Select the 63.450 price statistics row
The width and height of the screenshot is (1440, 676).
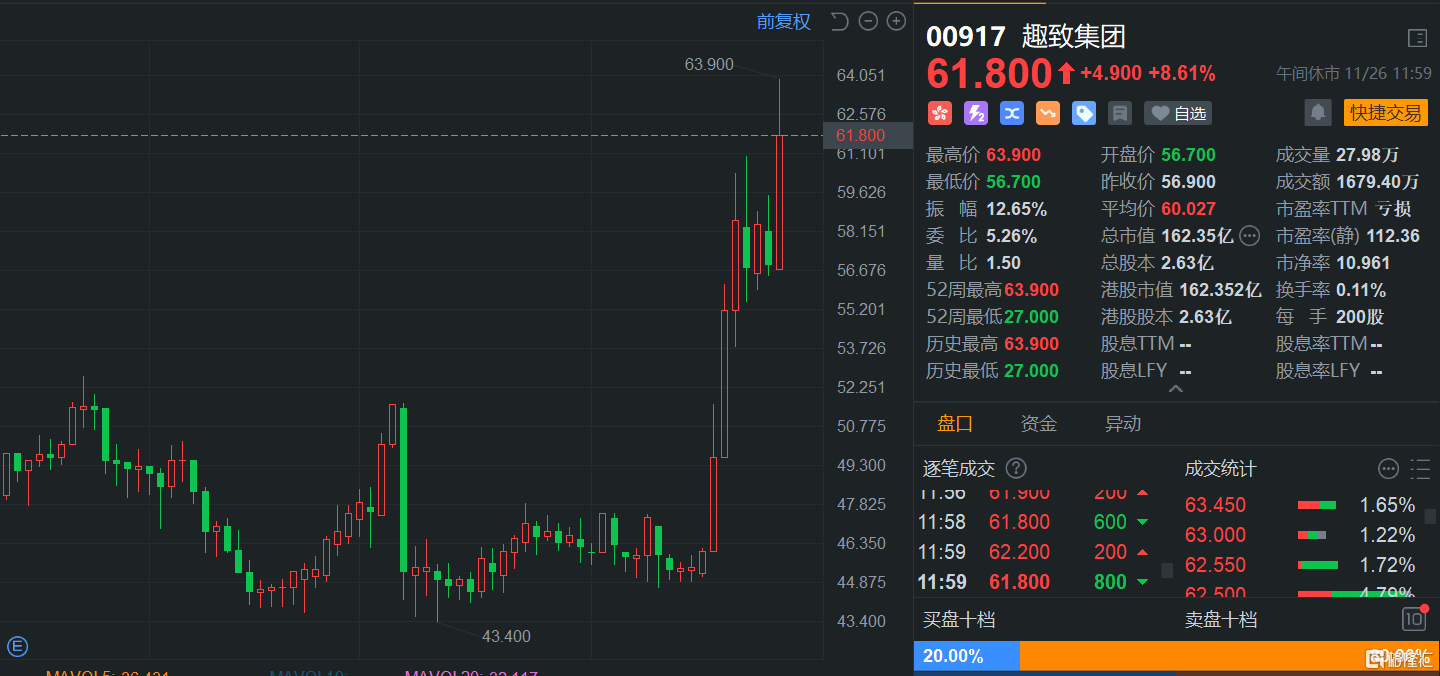(1302, 505)
